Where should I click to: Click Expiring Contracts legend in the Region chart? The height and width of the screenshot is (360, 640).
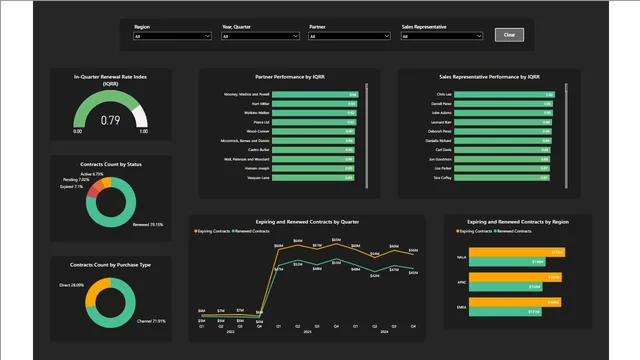point(474,231)
